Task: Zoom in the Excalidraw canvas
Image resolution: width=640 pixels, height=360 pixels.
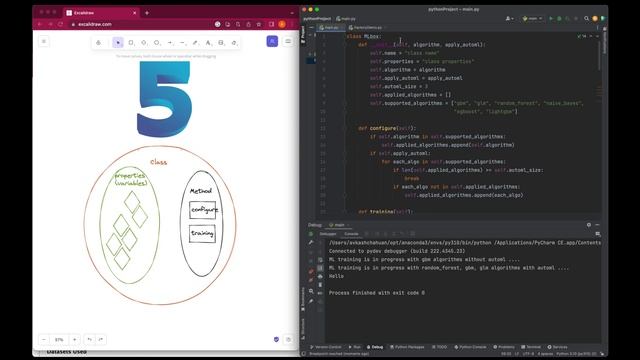Action: [x=74, y=339]
